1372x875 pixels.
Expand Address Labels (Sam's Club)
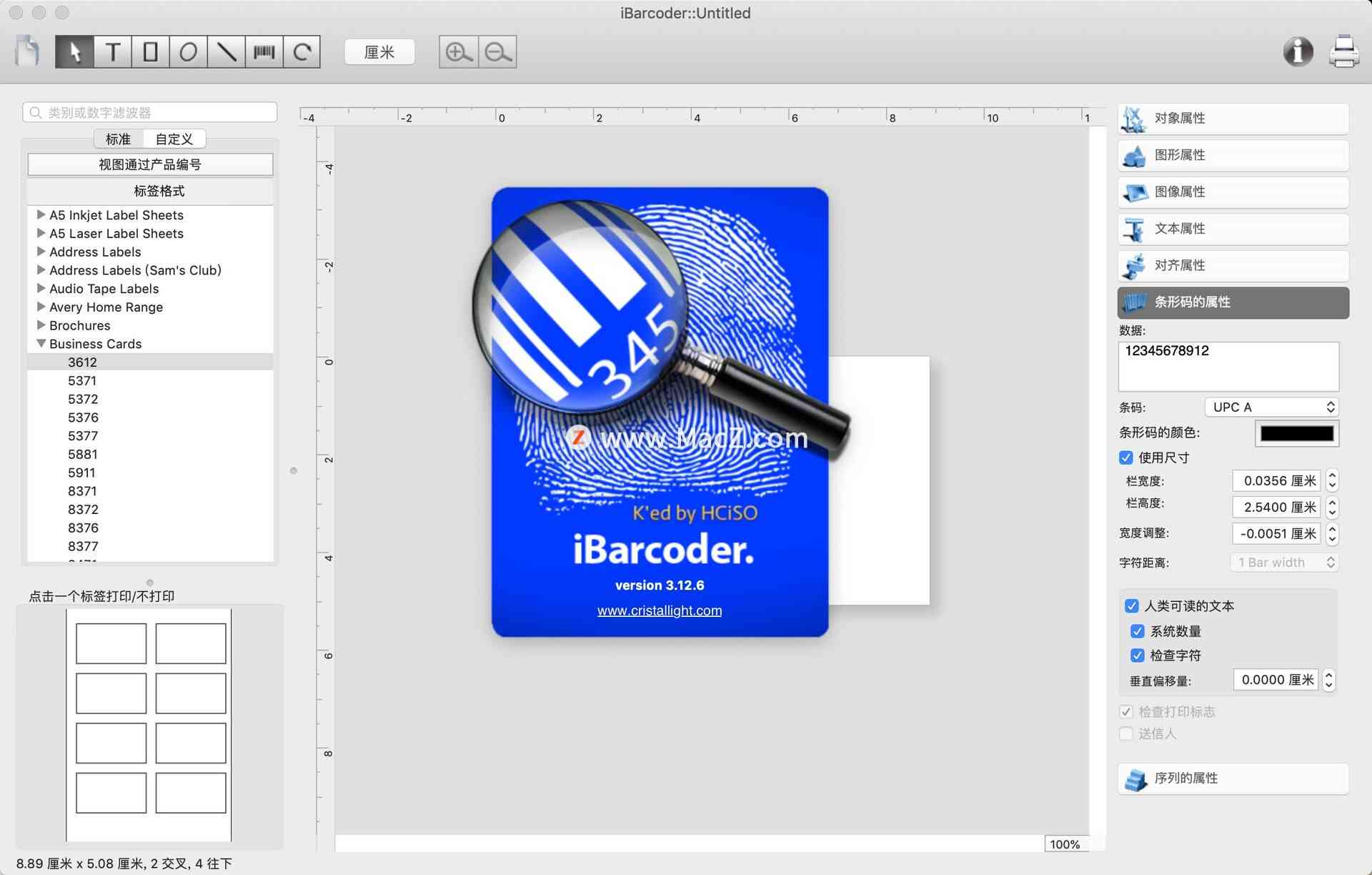[x=41, y=270]
